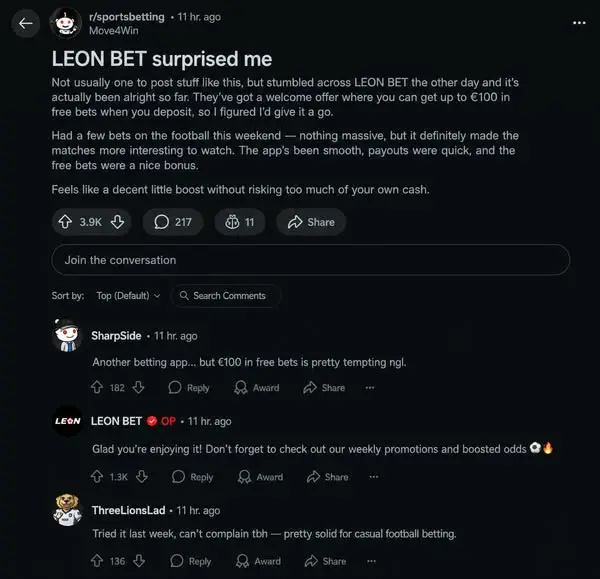Give an Award to LEON BET's comment
Image resolution: width=600 pixels, height=579 pixels.
[x=260, y=477]
